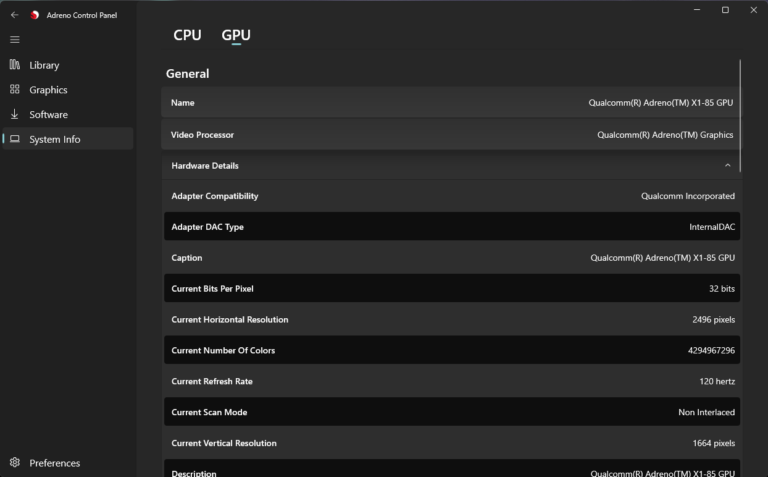Select the Current Refresh Rate row
This screenshot has width=768, height=477.
(x=452, y=381)
